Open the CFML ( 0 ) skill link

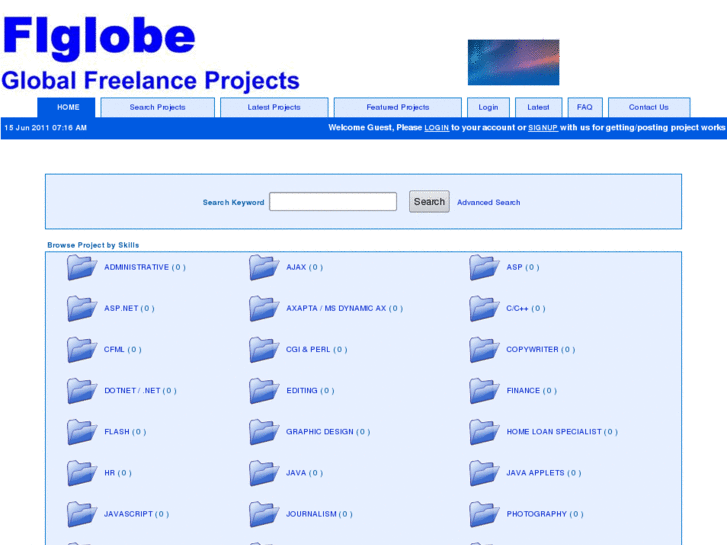123,350
